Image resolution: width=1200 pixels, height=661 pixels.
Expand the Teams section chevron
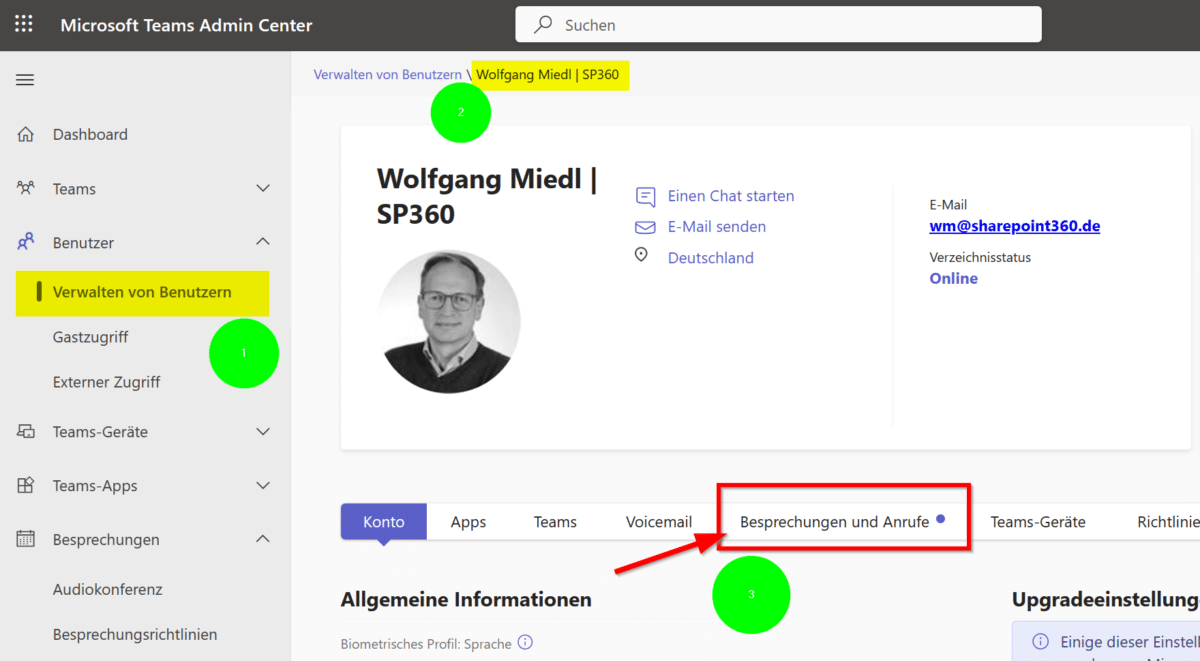(x=263, y=188)
